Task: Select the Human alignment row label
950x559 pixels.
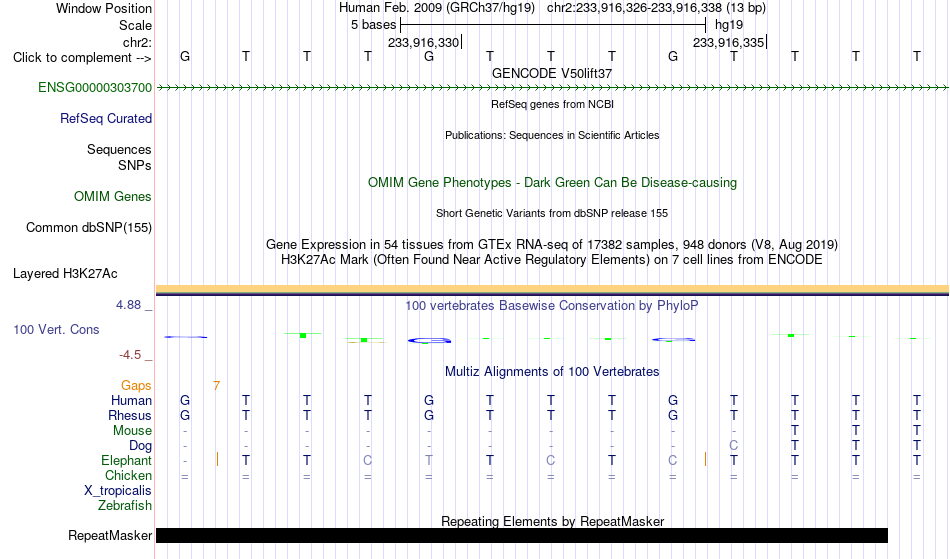Action: coord(131,400)
